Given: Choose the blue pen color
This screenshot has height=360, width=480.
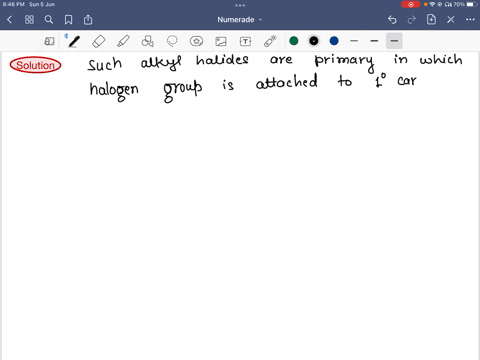Looking at the screenshot, I should pos(334,41).
